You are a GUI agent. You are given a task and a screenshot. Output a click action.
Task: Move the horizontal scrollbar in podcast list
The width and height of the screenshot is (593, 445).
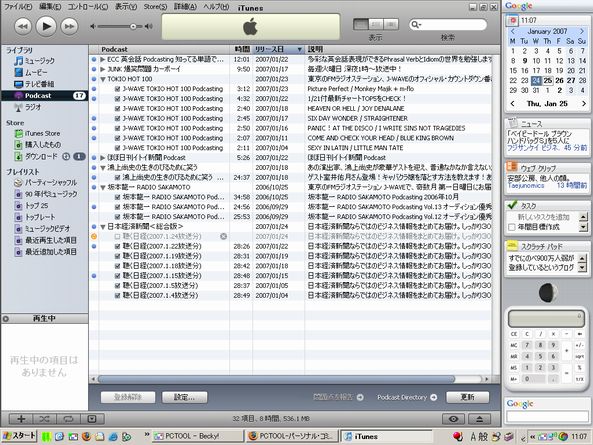tap(276, 378)
